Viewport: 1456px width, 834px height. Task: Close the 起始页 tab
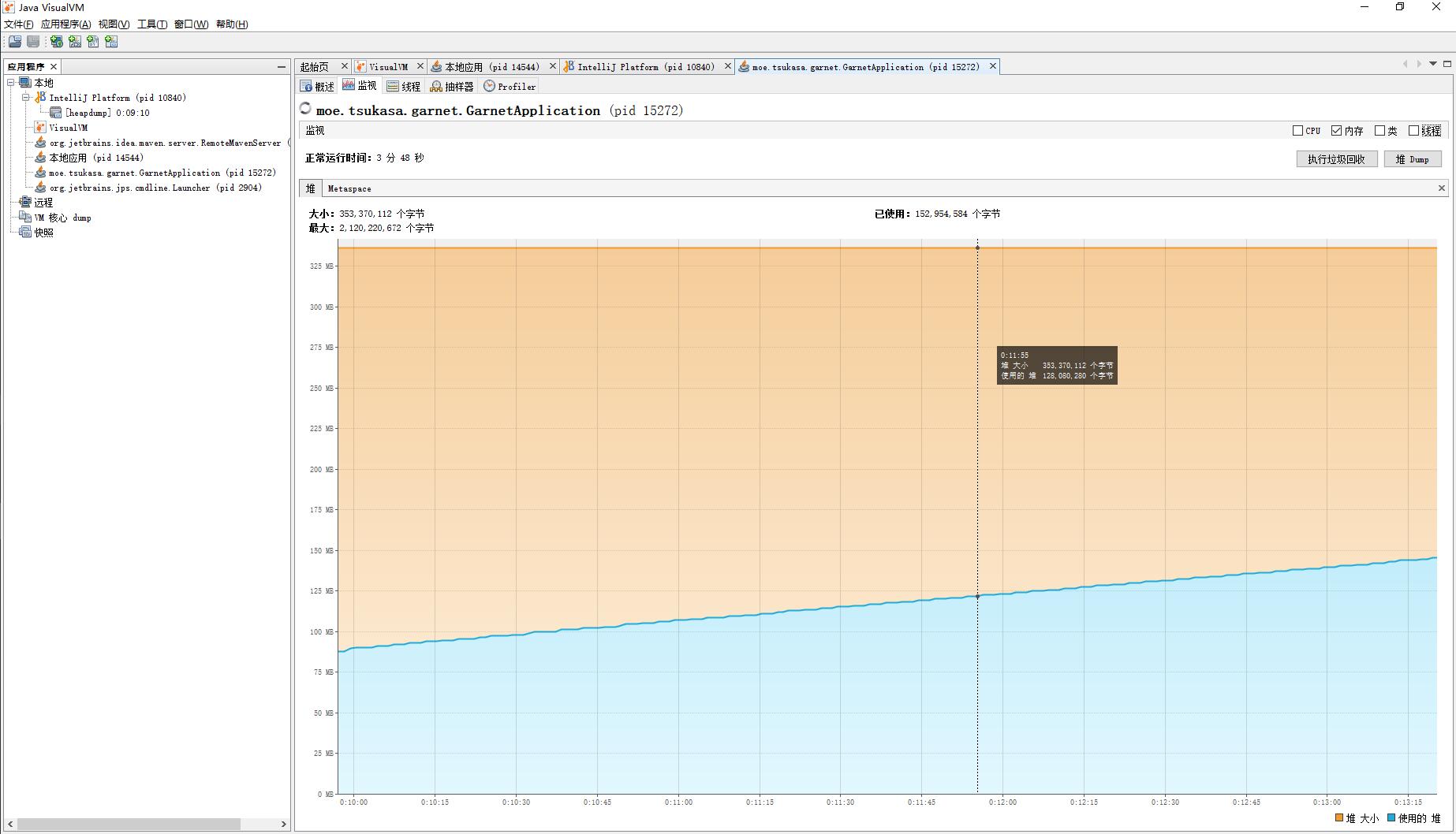point(344,66)
